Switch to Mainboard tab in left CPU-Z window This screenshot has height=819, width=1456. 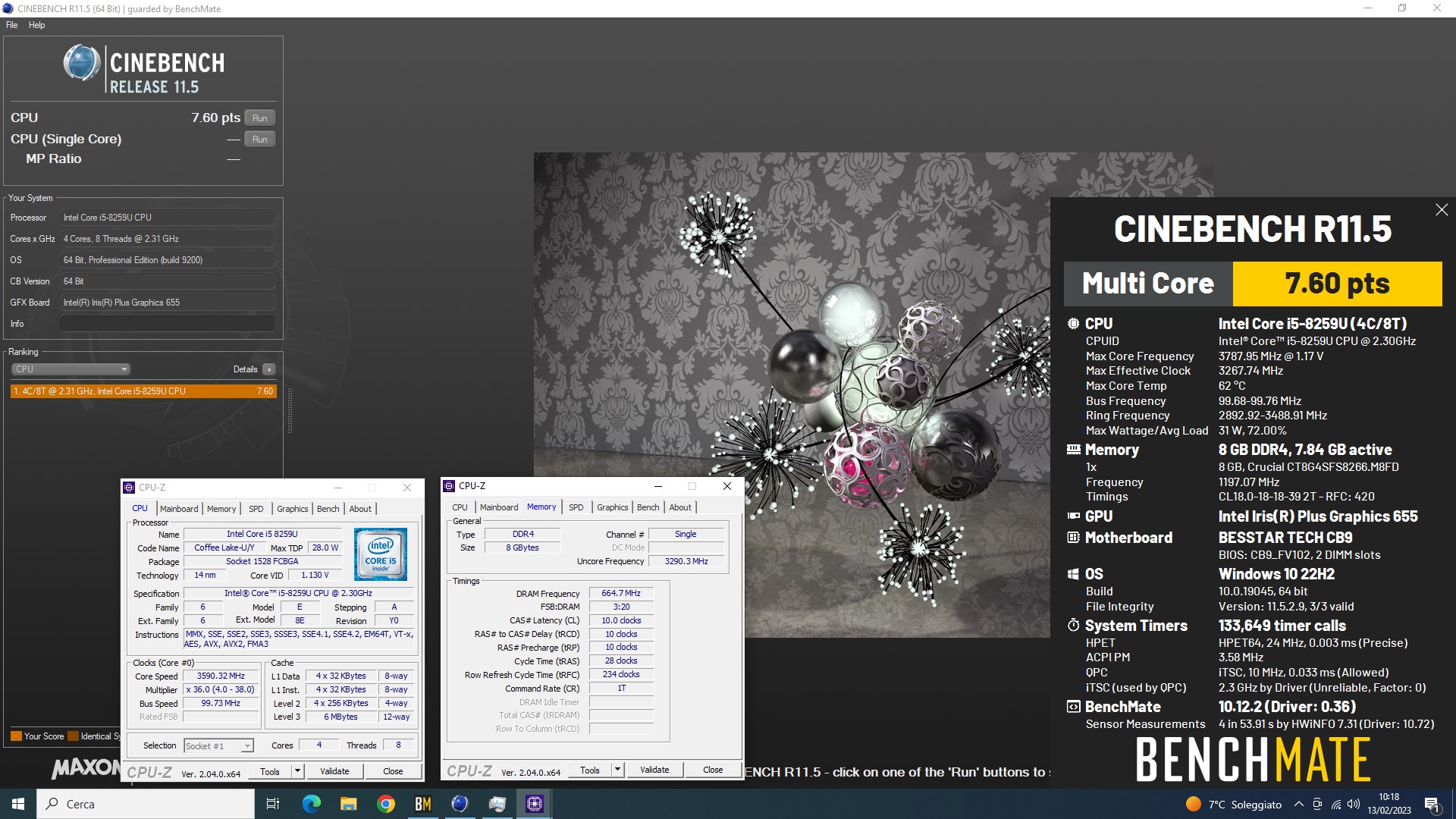(x=179, y=509)
